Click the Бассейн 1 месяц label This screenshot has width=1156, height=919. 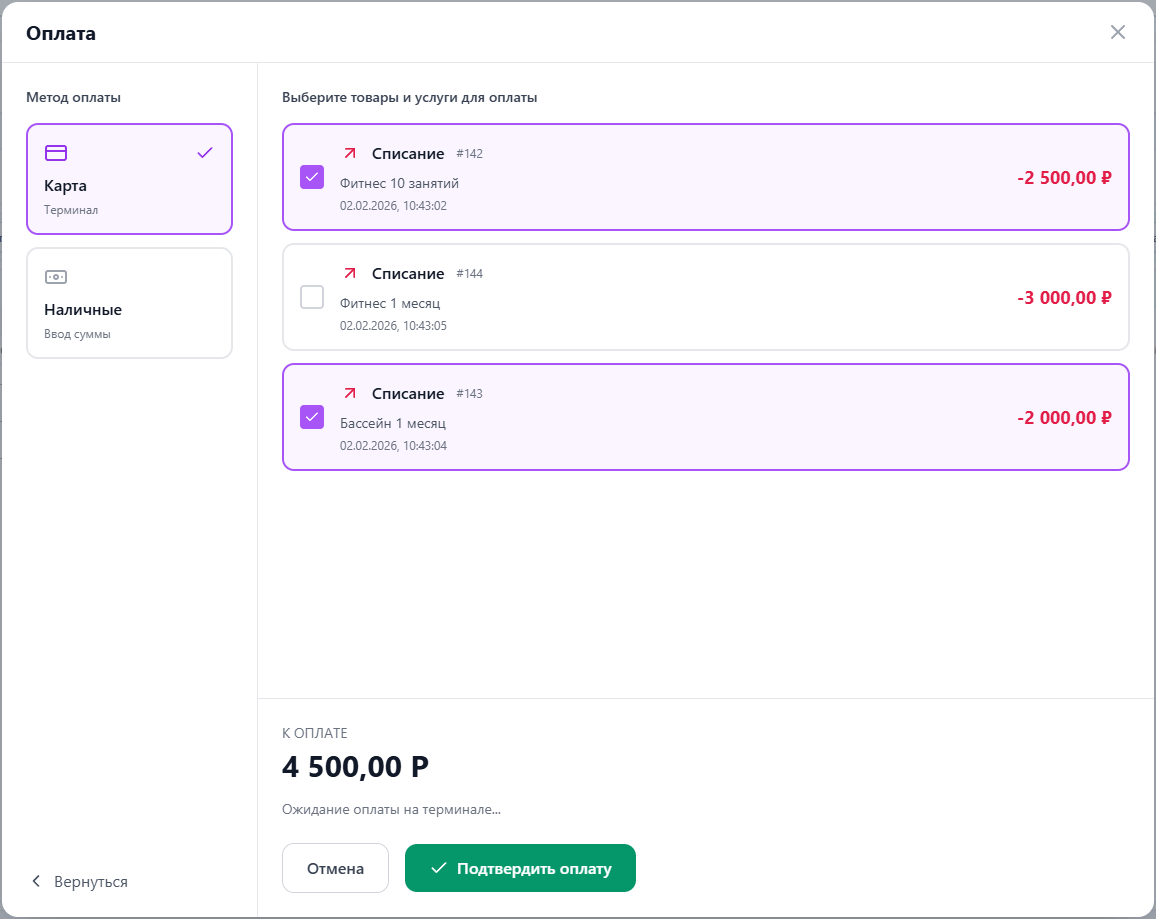(x=393, y=424)
